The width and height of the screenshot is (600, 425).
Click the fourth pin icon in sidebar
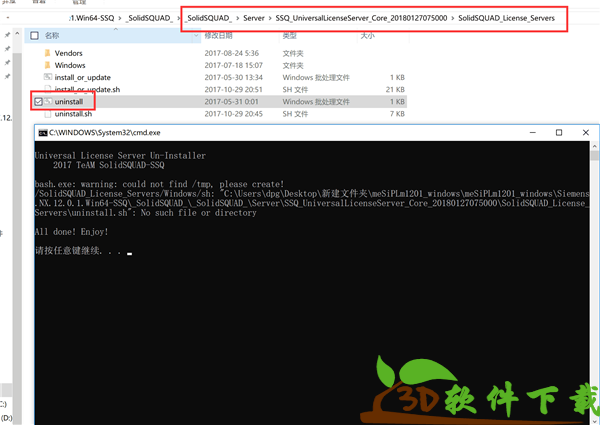(x=7, y=76)
